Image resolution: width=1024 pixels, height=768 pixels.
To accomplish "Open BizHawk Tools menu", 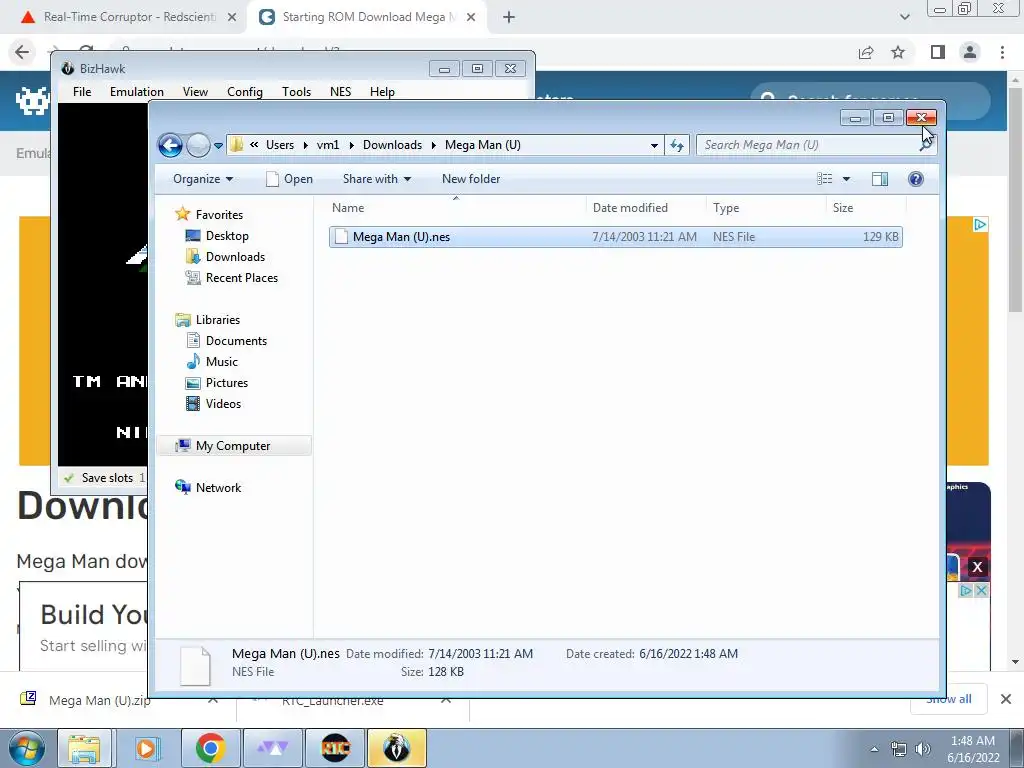I will tap(296, 92).
